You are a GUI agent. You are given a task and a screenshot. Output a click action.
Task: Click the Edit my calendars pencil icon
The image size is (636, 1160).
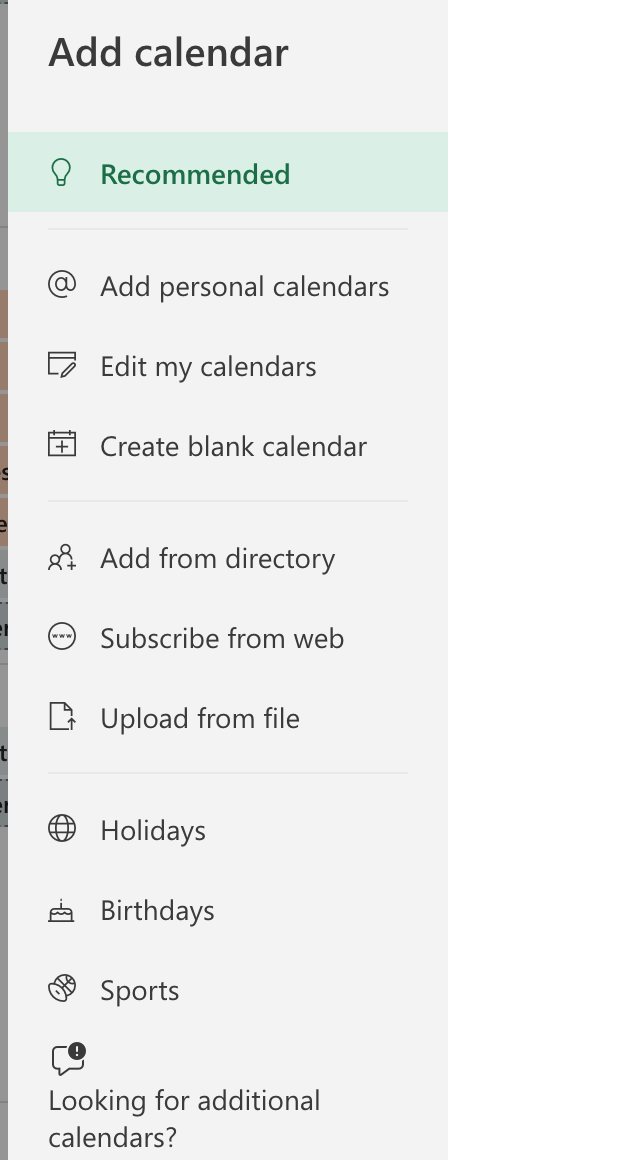(x=62, y=365)
